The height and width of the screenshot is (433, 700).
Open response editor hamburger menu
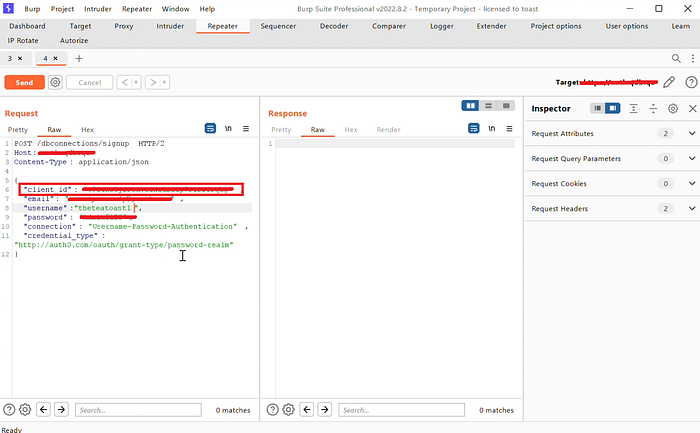click(x=509, y=129)
